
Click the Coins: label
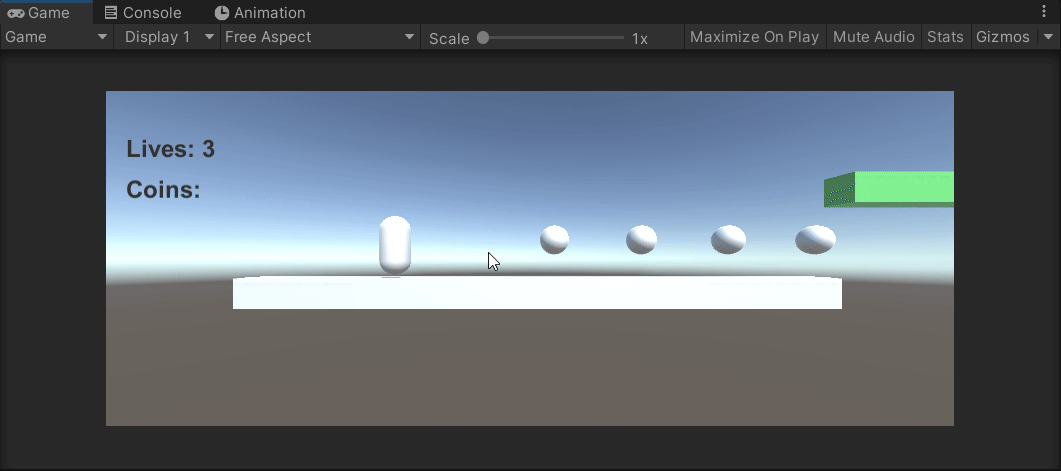(x=164, y=189)
